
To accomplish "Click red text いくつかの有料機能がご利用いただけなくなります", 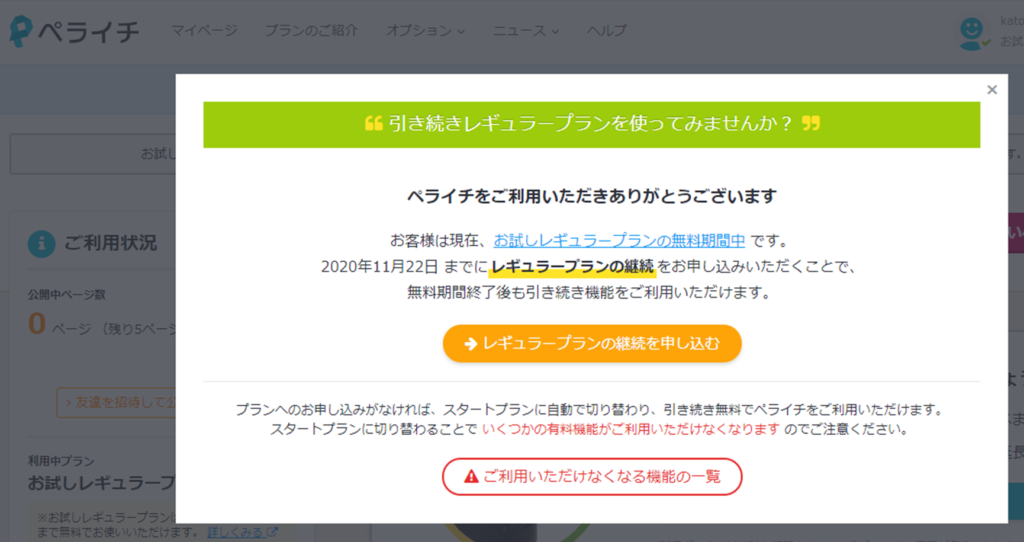I will pyautogui.click(x=631, y=430).
